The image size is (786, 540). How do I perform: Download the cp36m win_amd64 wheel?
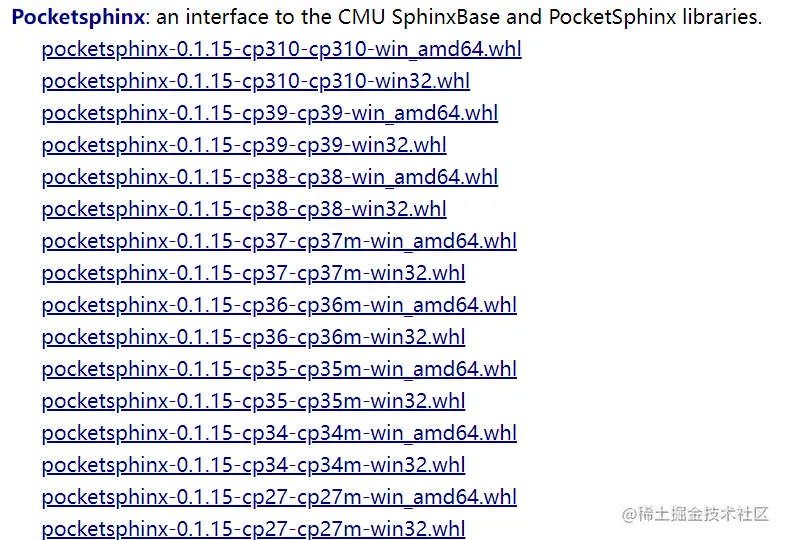tap(279, 305)
